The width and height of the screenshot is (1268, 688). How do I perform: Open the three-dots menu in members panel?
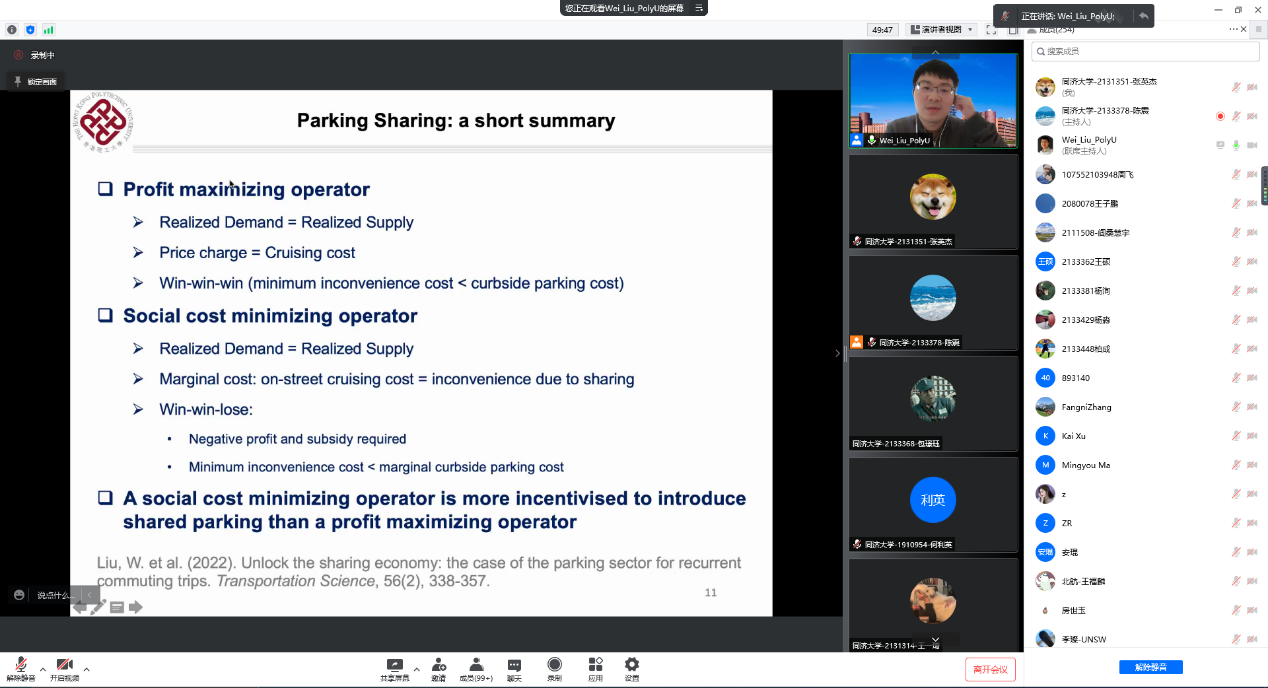(x=1233, y=30)
